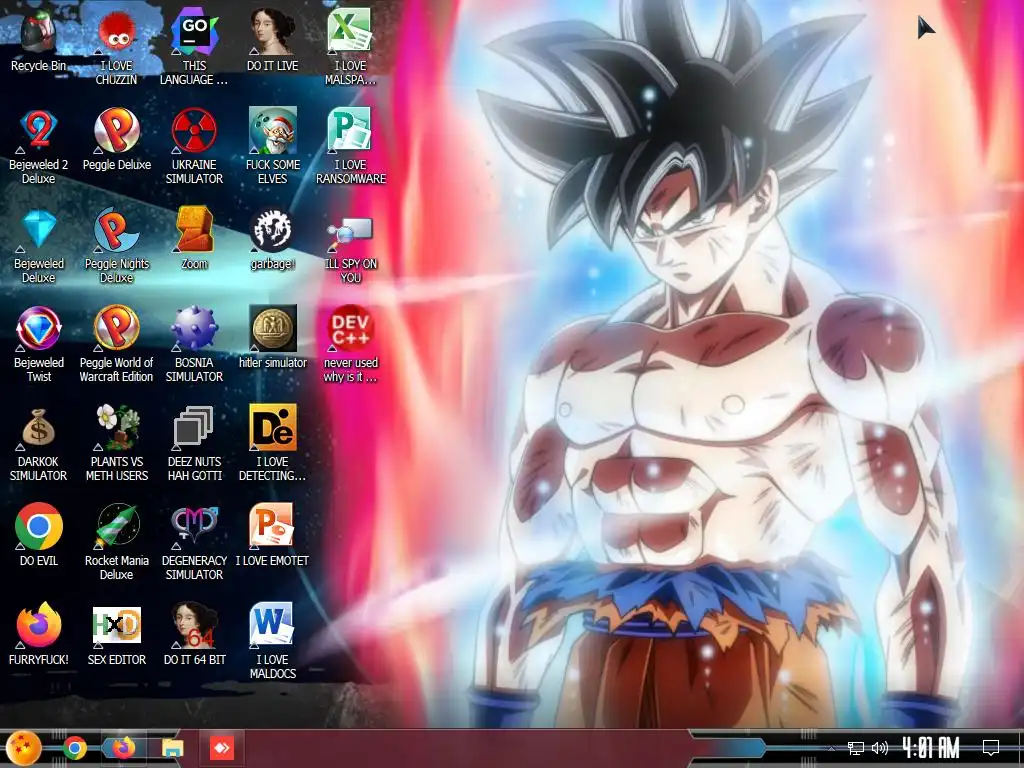Launch the DO EVIL Chrome shortcut
The height and width of the screenshot is (768, 1024).
coord(39,526)
